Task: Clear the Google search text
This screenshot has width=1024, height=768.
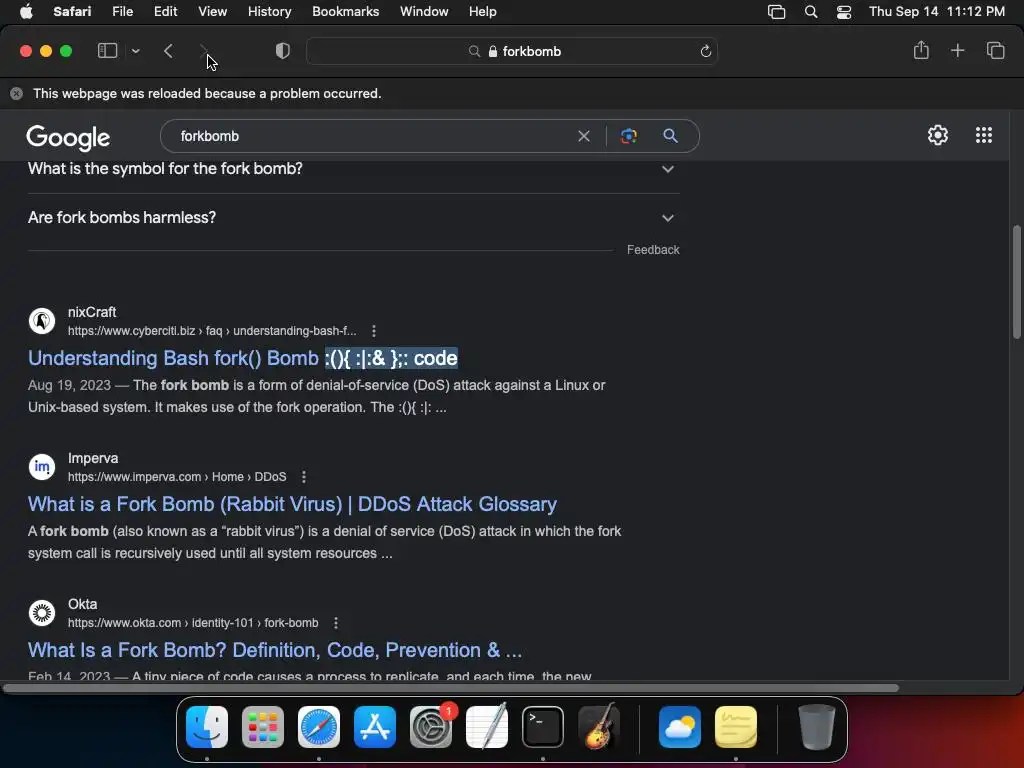Action: click(x=584, y=136)
